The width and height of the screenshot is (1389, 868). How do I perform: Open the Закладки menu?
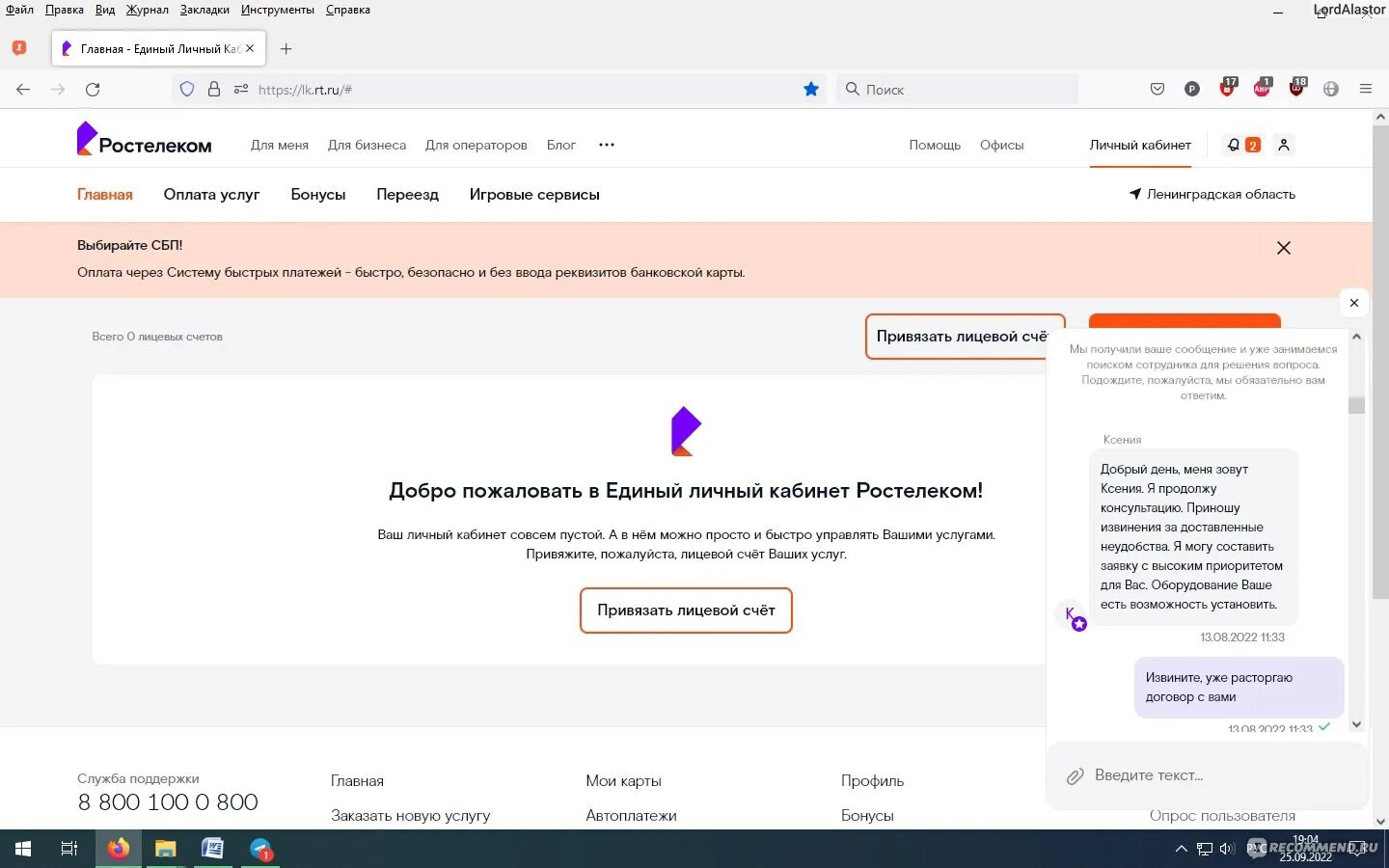[x=204, y=10]
